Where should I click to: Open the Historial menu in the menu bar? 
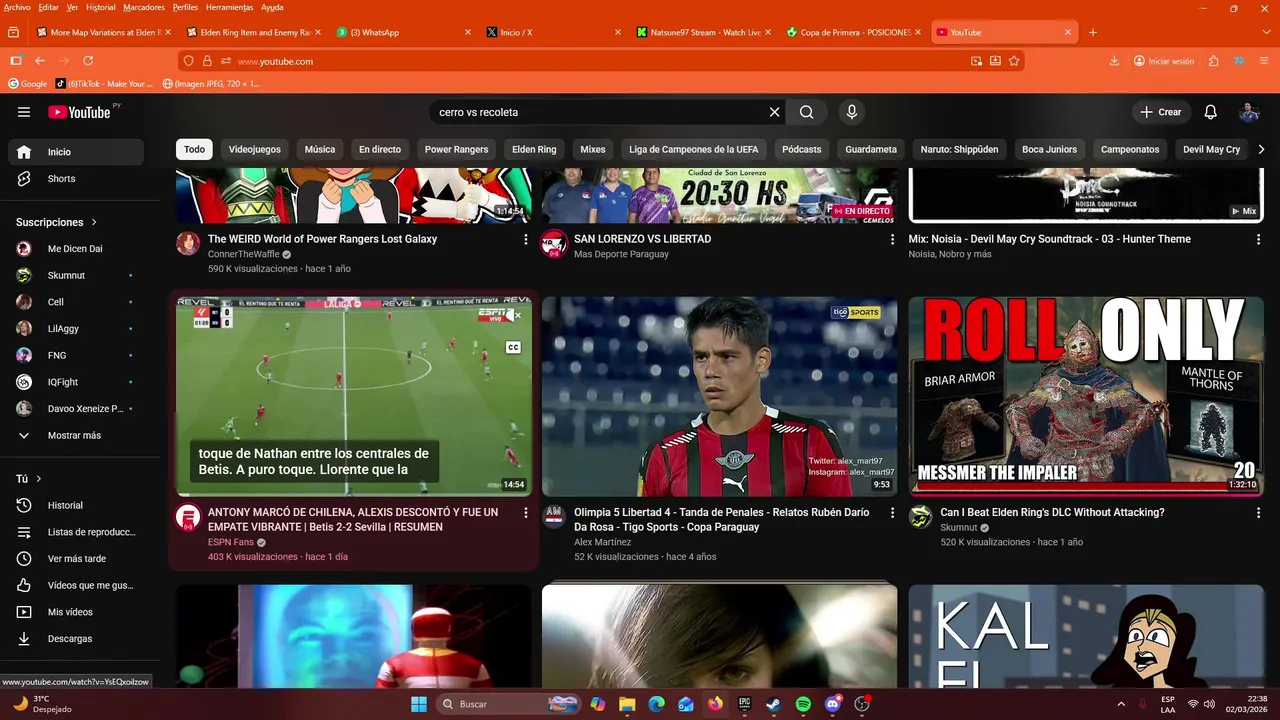[x=100, y=7]
